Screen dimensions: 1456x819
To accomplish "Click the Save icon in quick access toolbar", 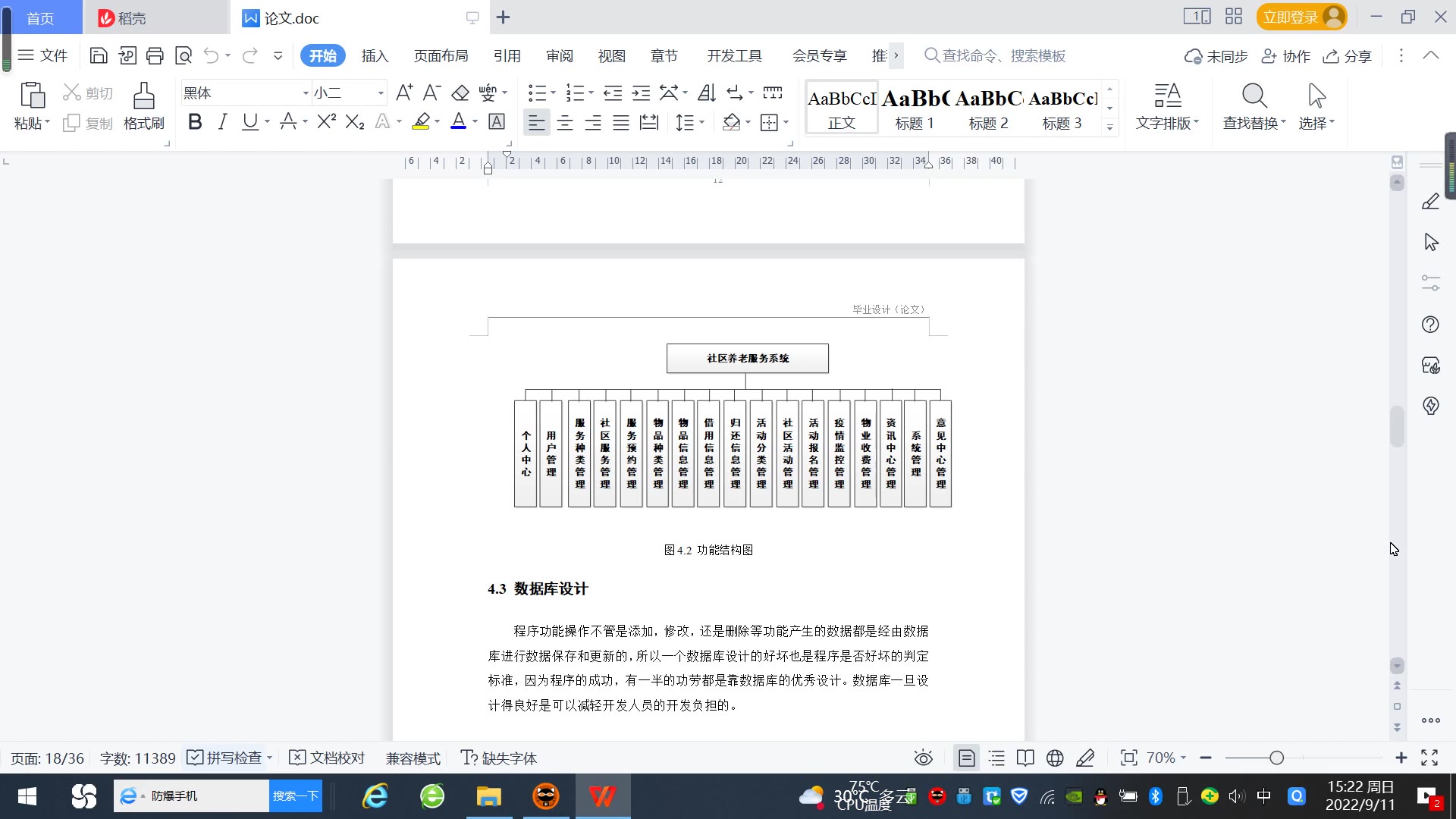I will [99, 55].
